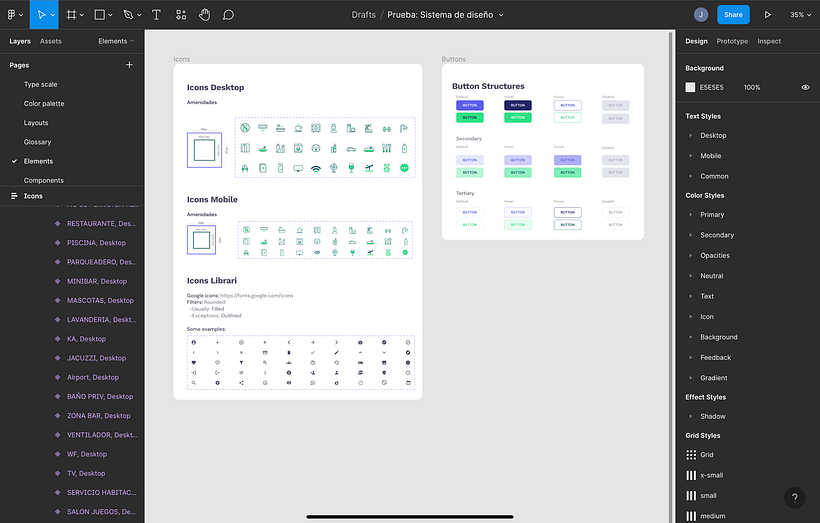
Task: Open the Prototype tab
Action: (x=732, y=41)
